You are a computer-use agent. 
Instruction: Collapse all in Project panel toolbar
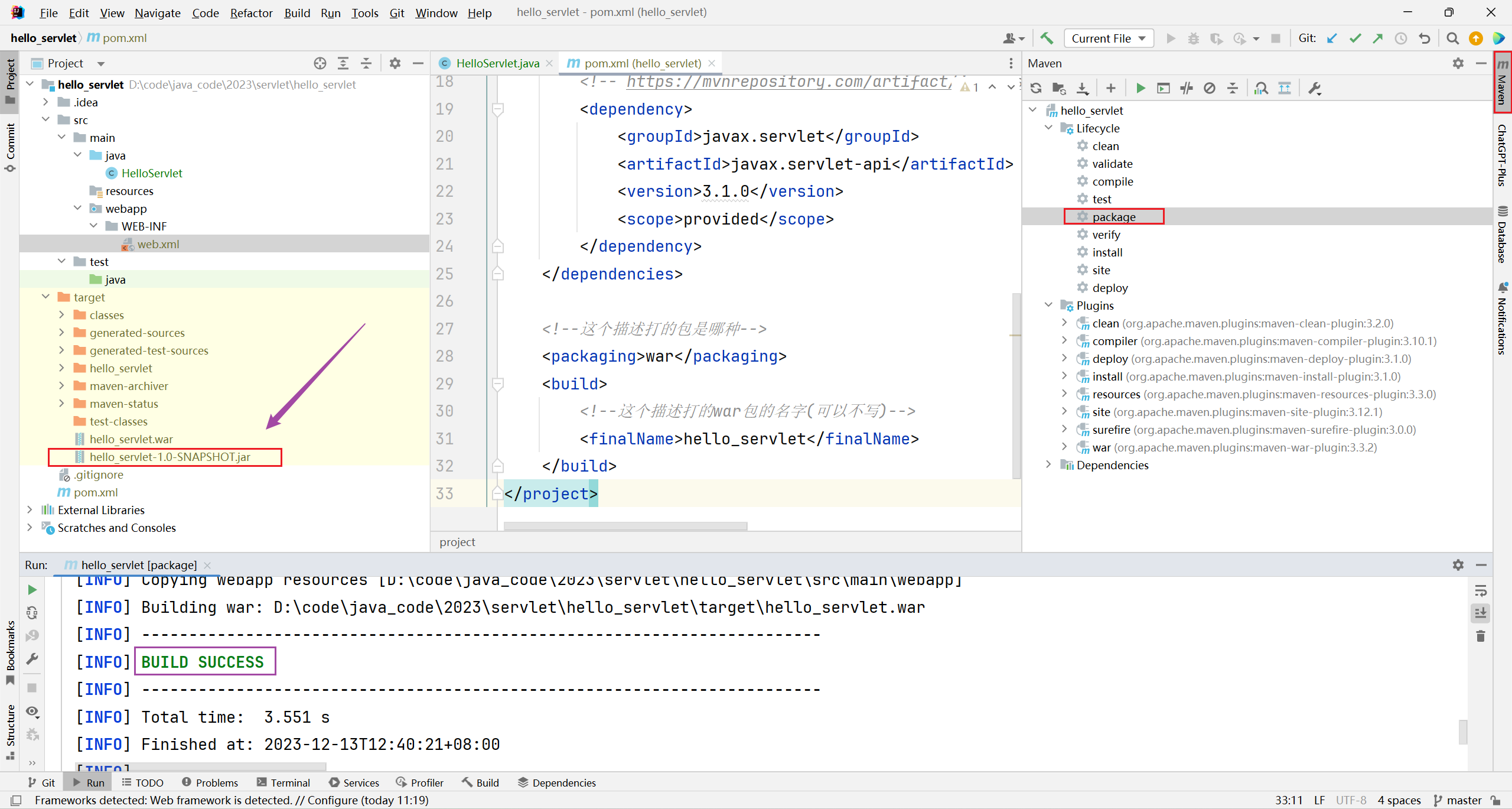pyautogui.click(x=366, y=63)
